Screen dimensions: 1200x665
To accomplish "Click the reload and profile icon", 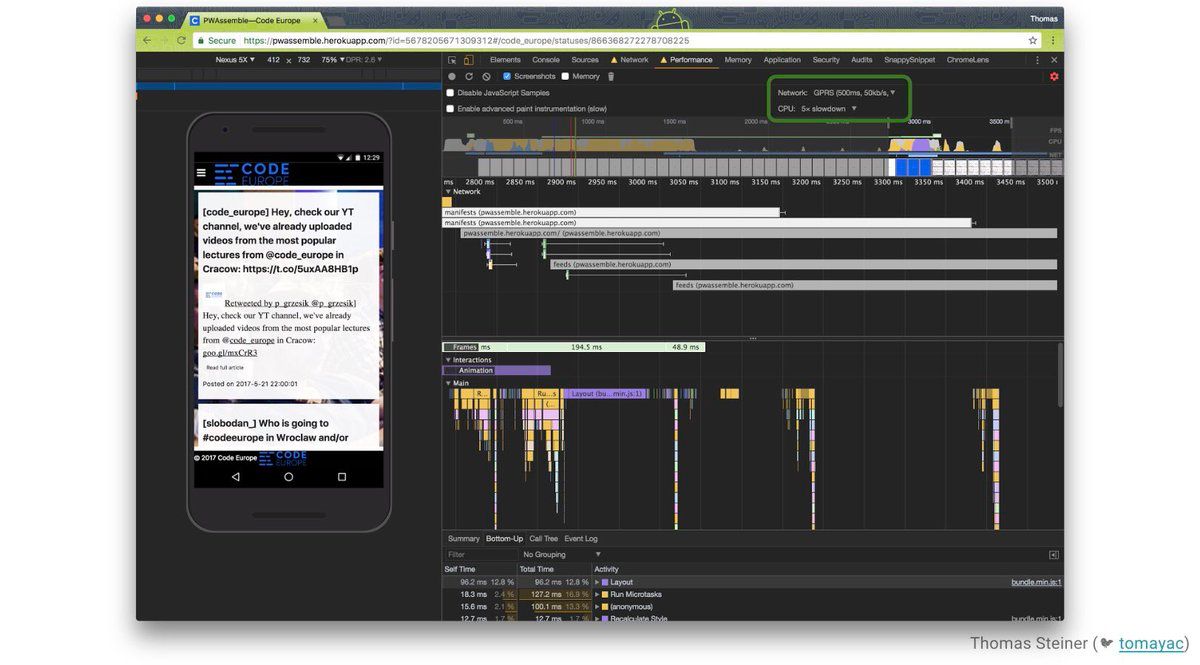I will 469,76.
